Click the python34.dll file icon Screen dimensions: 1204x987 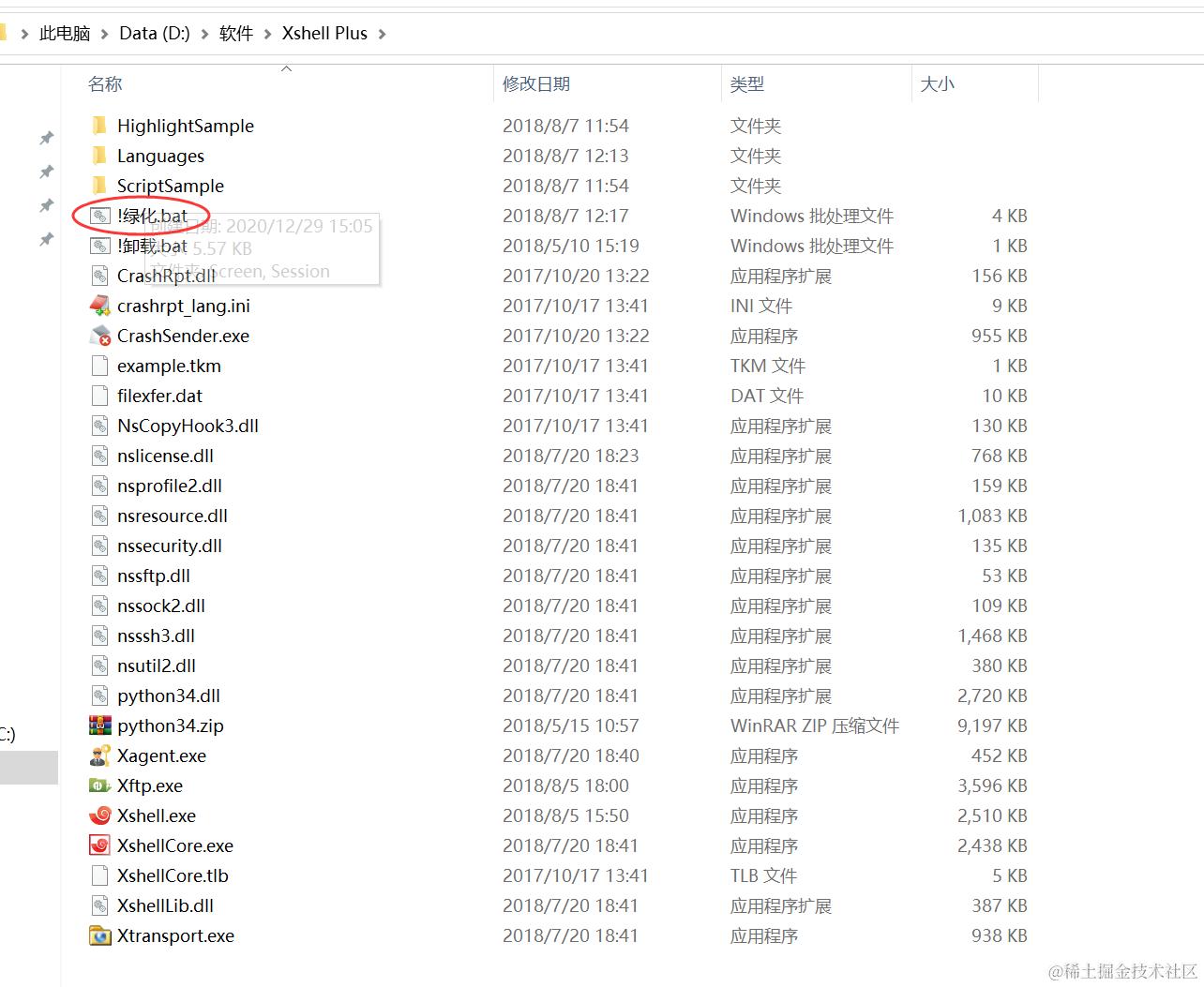coord(99,695)
